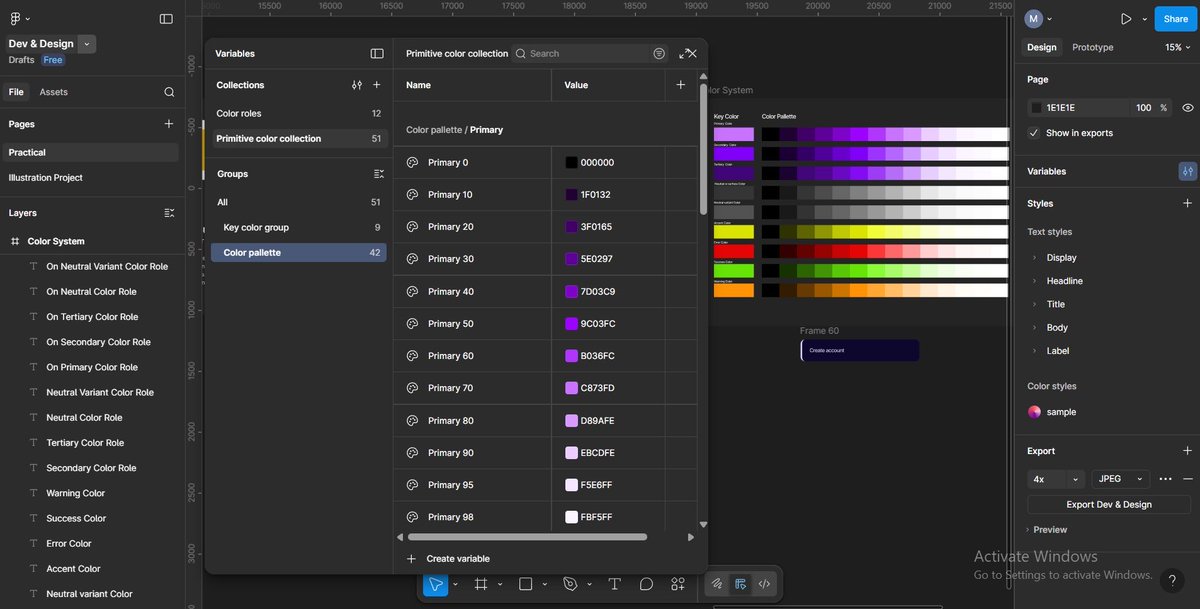Open the Illustration Project page
The width and height of the screenshot is (1200, 609).
tap(45, 178)
